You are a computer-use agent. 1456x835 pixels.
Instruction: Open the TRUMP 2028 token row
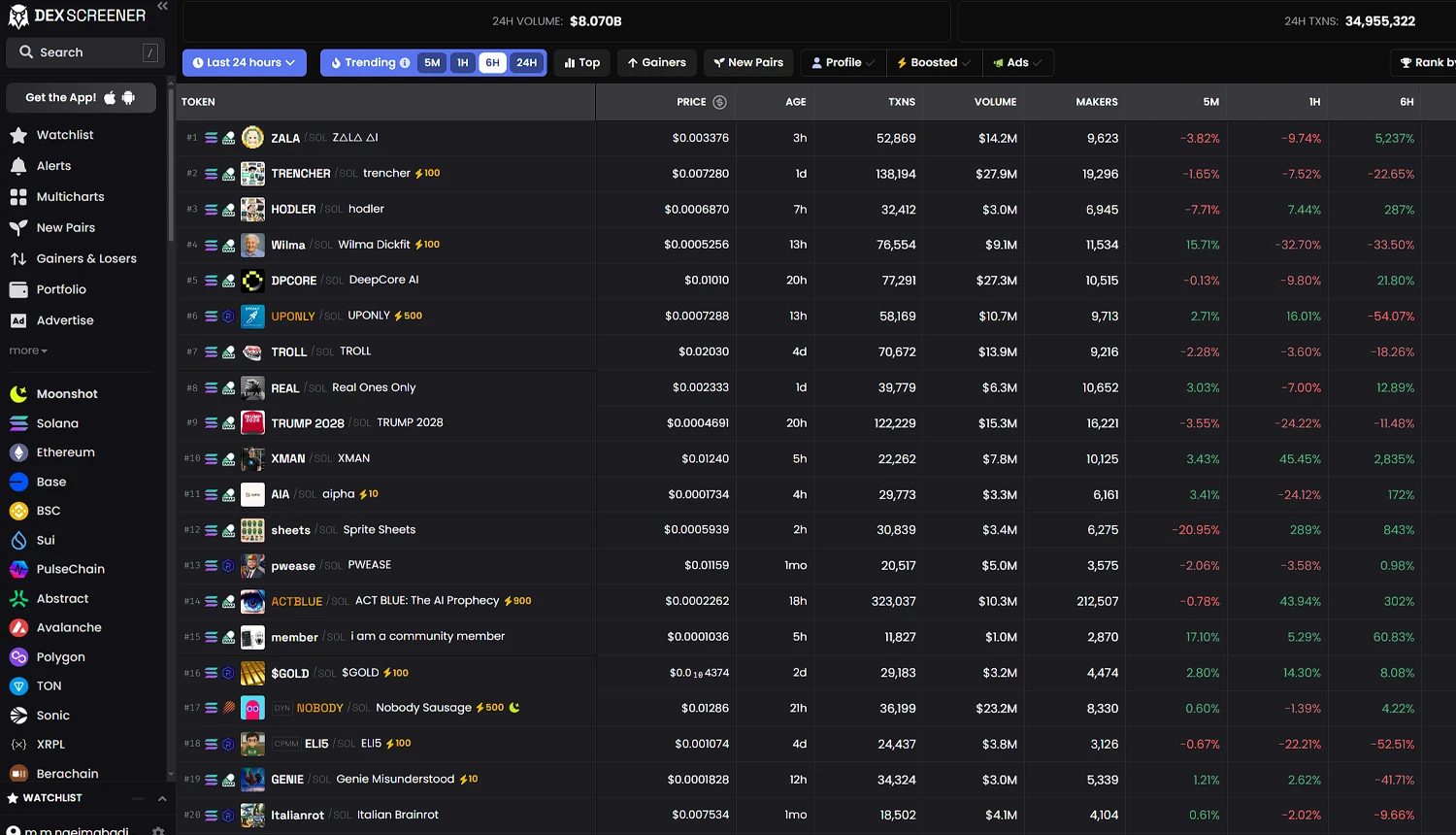[815, 423]
